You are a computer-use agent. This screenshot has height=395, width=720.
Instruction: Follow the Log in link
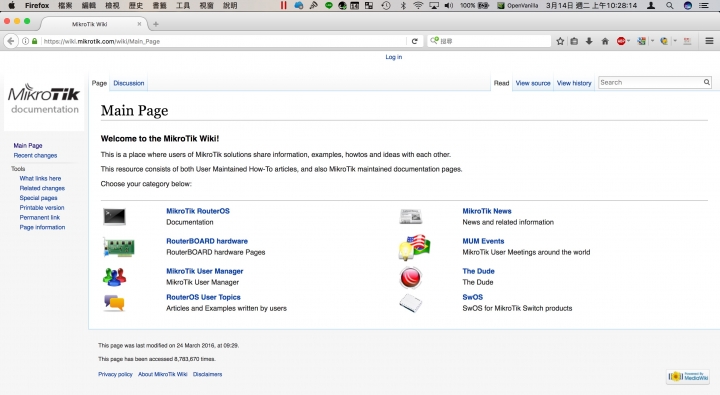[394, 57]
